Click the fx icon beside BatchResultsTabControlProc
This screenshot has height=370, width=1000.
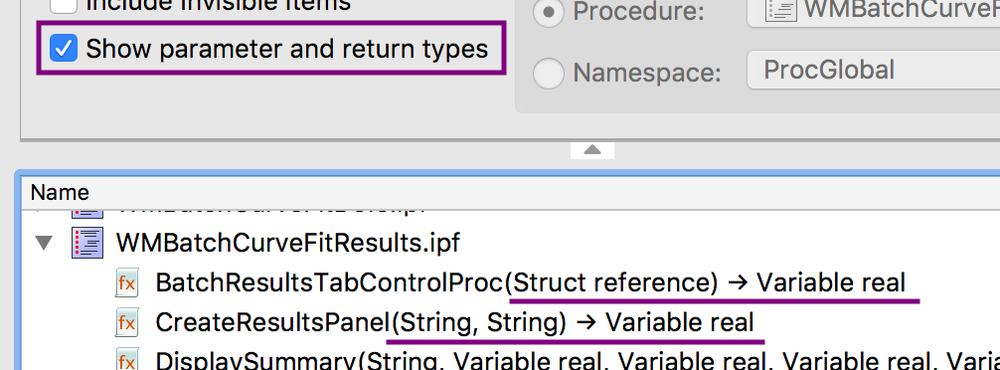[x=127, y=283]
